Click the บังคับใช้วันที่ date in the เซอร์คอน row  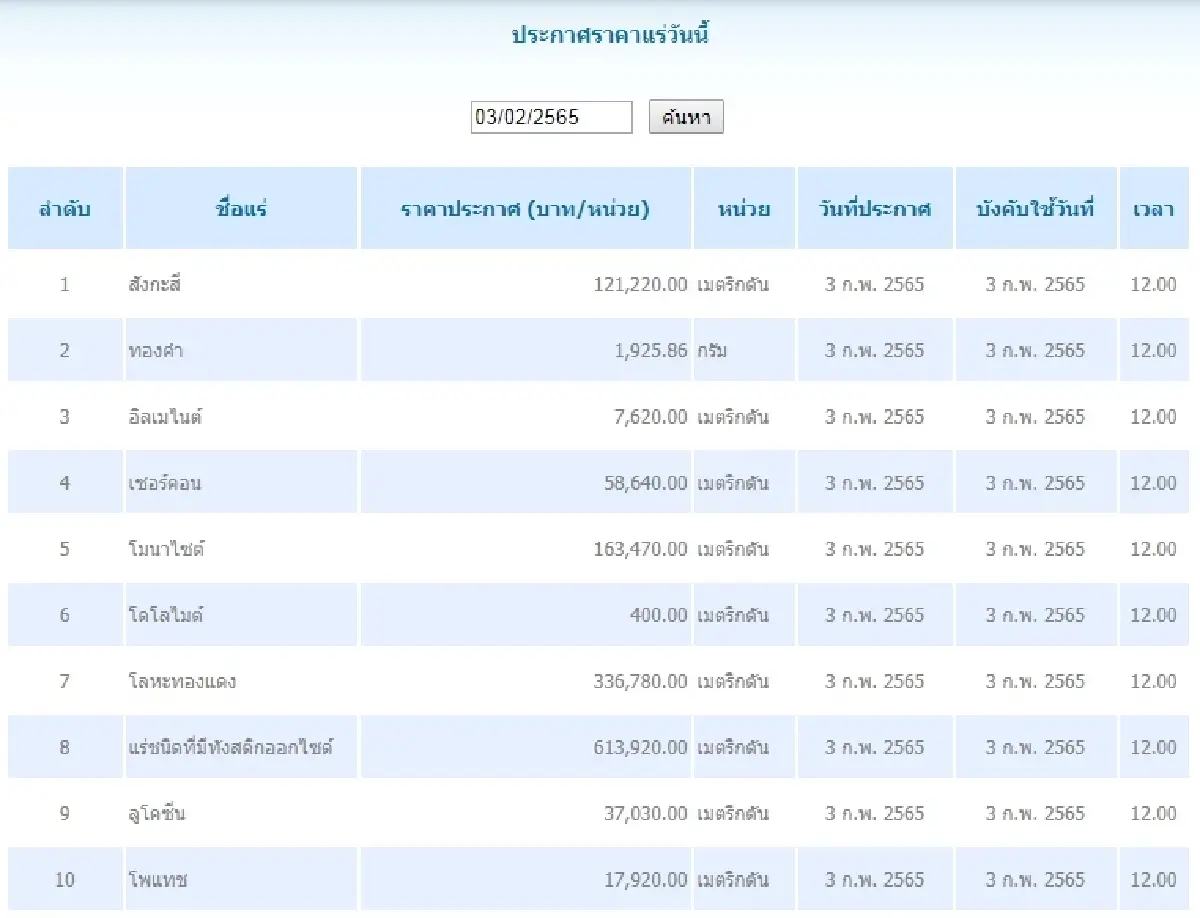pos(1035,483)
